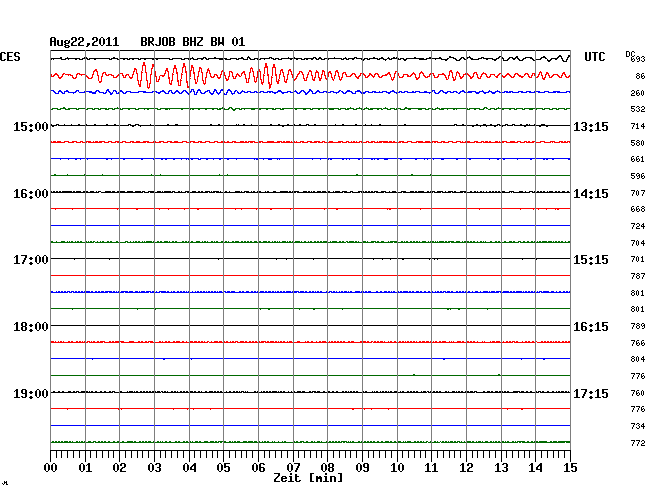Select the DC value 772
650x494 pixels.
[638, 443]
